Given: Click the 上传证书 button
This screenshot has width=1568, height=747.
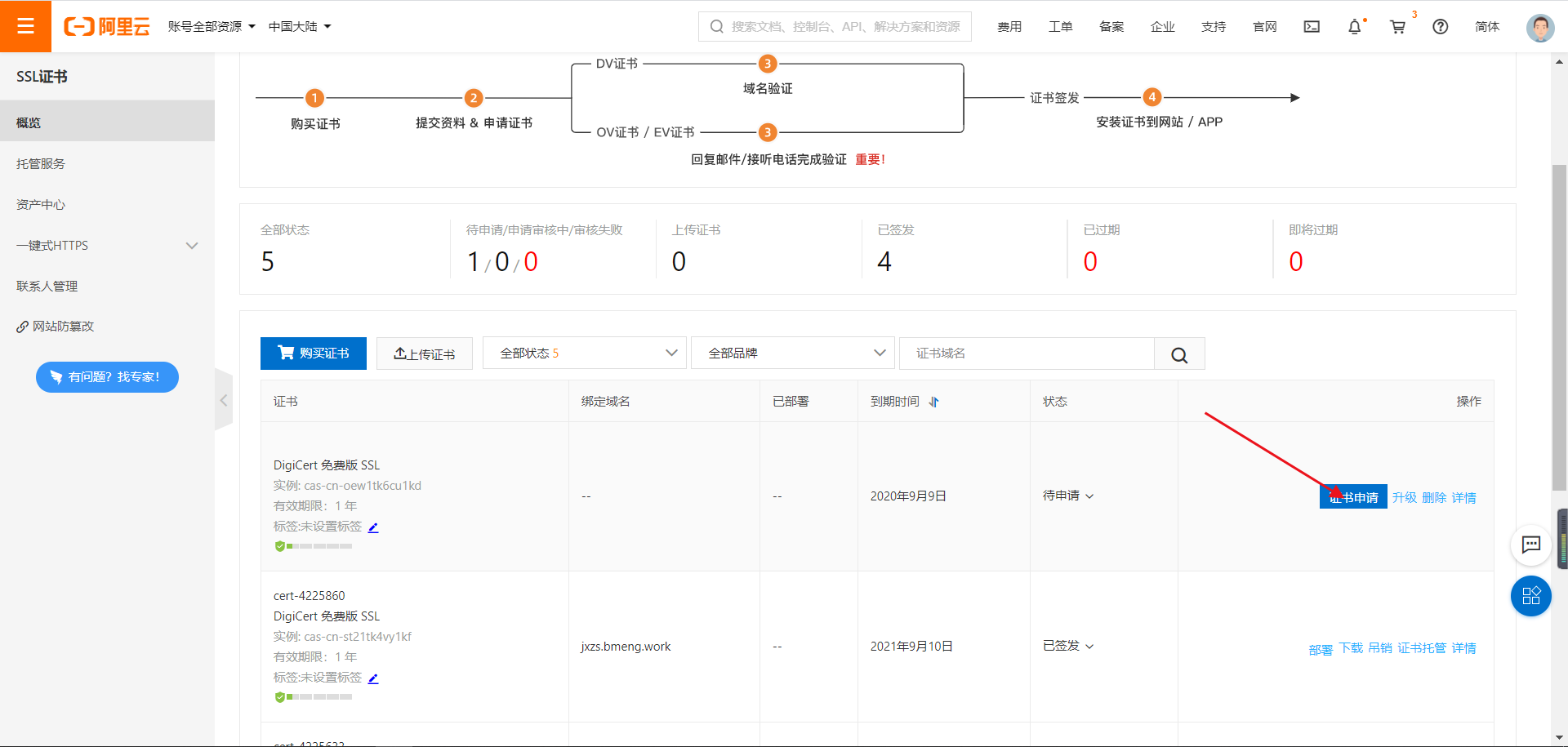Looking at the screenshot, I should coord(425,354).
